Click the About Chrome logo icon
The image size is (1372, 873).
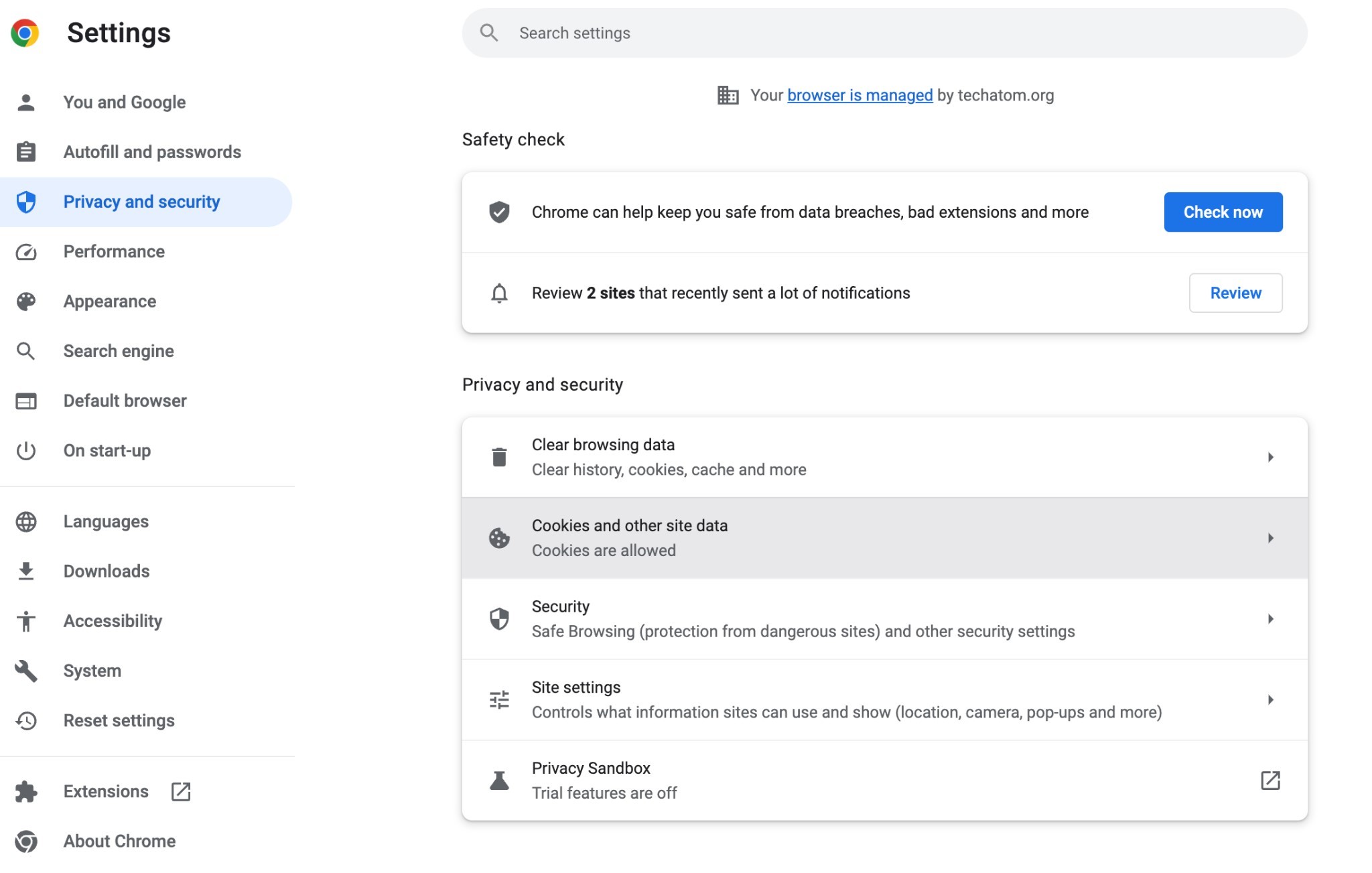click(26, 842)
